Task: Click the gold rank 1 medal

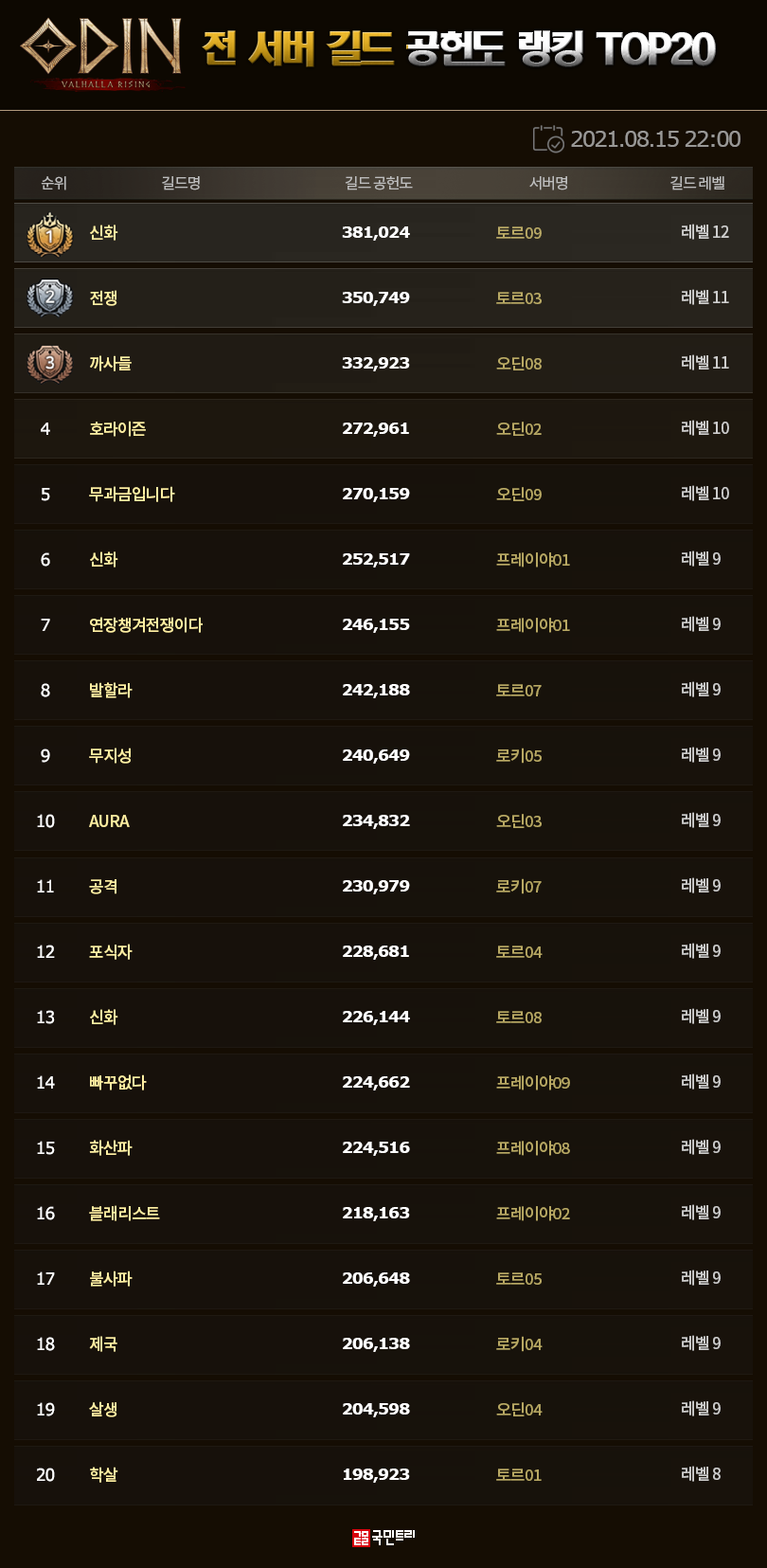Action: (x=50, y=233)
